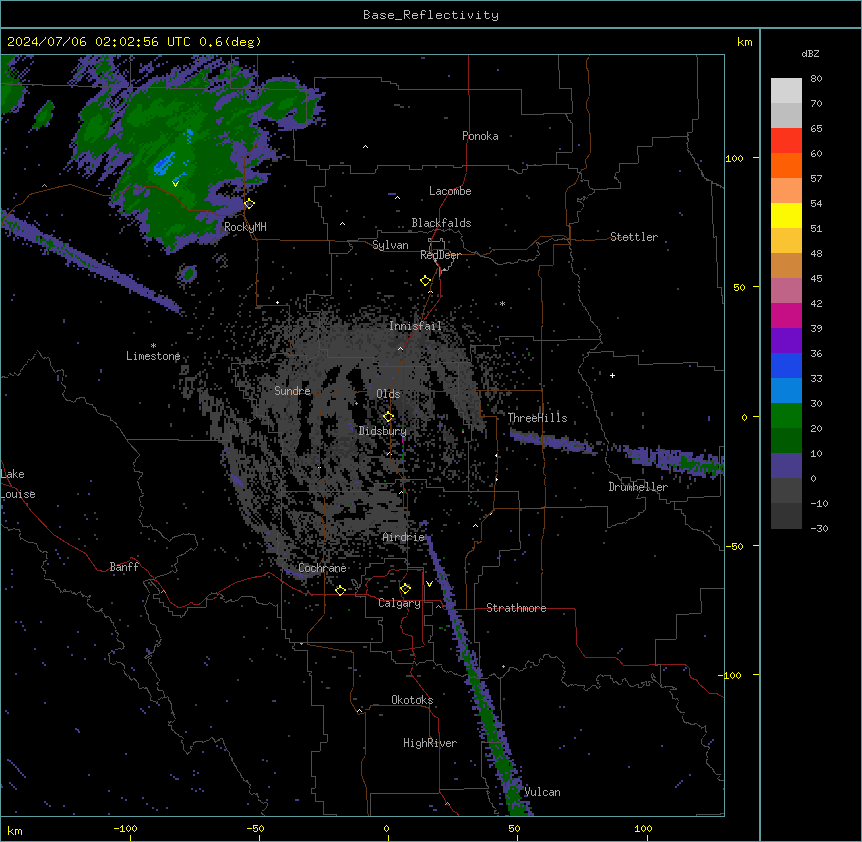
Task: Select the red 60-65 dBZ legend swatch
Action: (786, 140)
